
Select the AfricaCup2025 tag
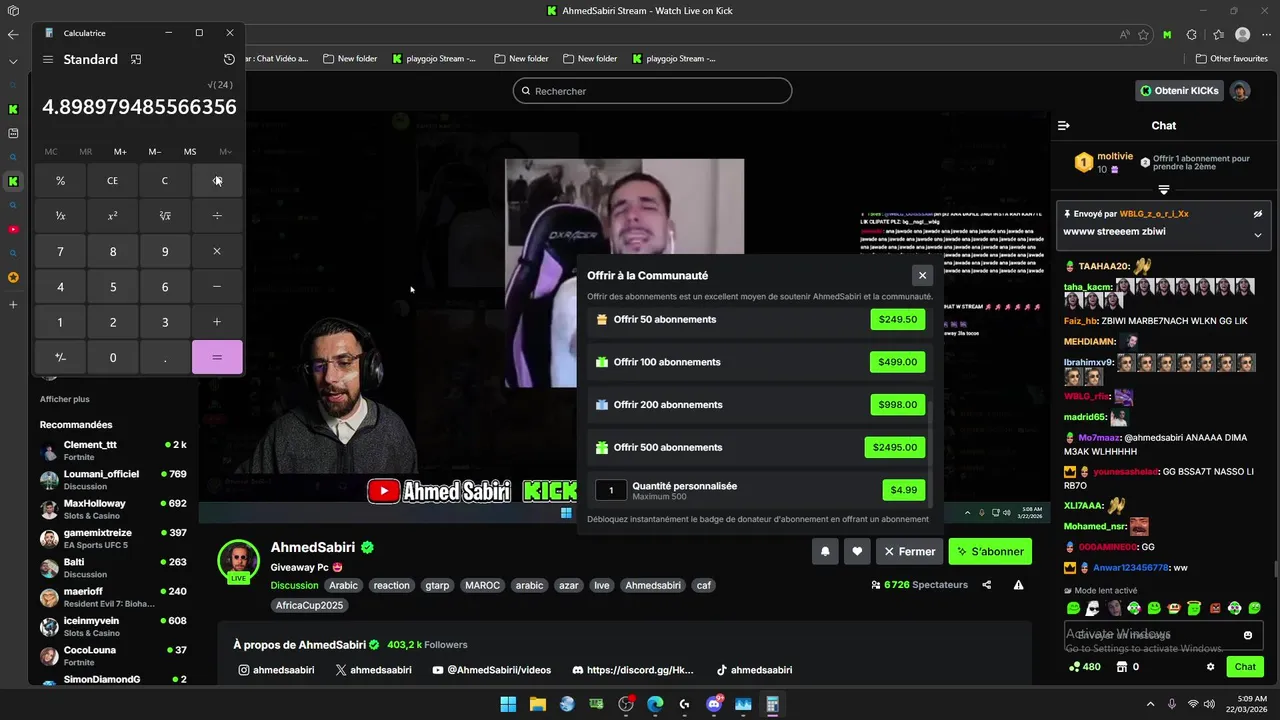309,605
